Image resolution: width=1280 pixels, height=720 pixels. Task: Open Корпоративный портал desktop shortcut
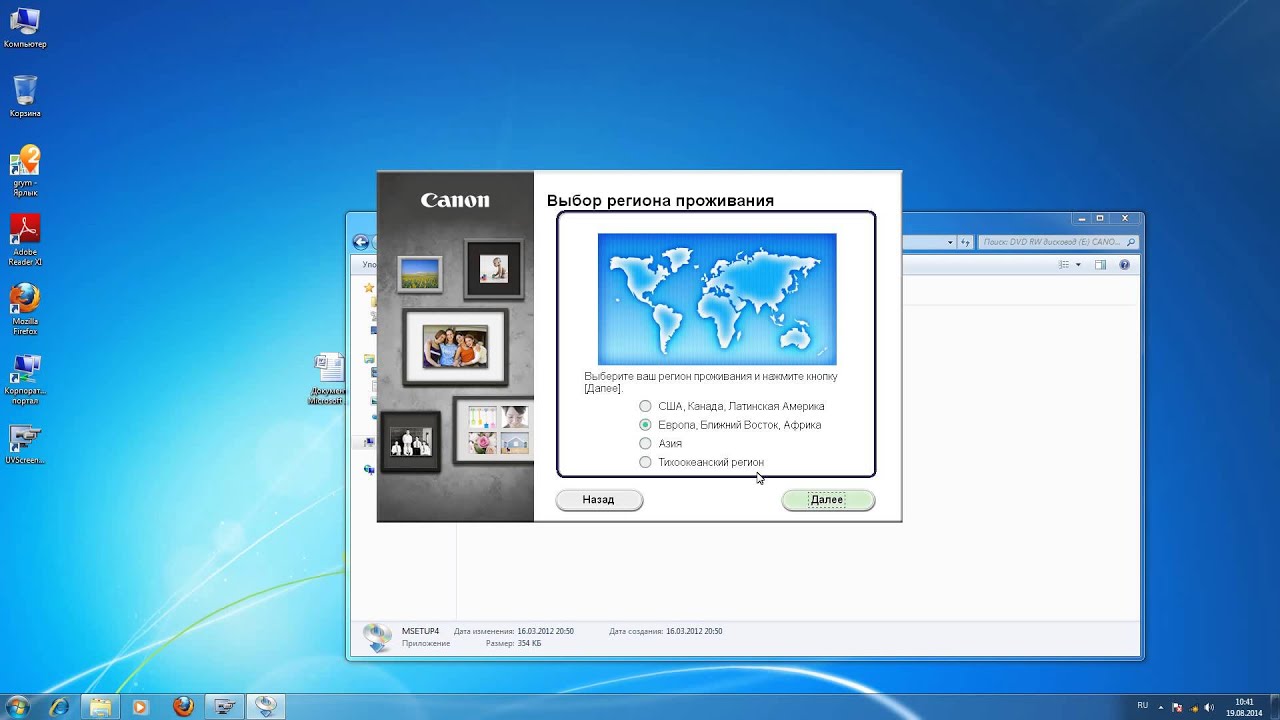tap(25, 380)
